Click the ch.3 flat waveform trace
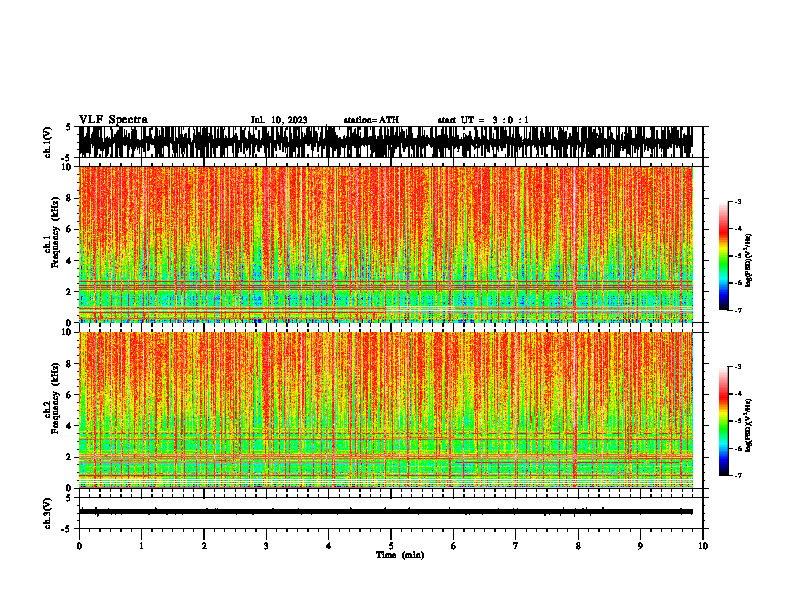Viewport: 792px width, 612px height. [x=386, y=512]
